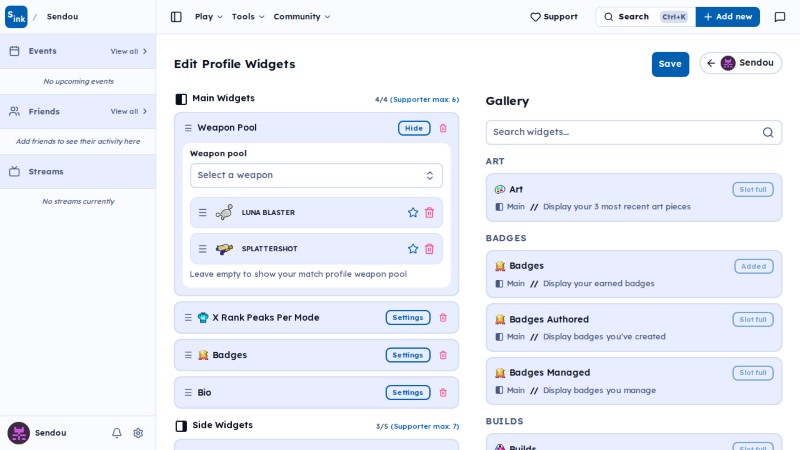Toggle the sidebar panel icon
The image size is (800, 450).
(x=176, y=17)
